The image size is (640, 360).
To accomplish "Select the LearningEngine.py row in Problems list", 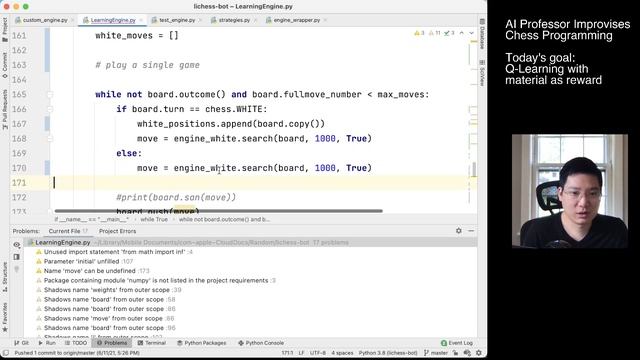I will [250, 242].
